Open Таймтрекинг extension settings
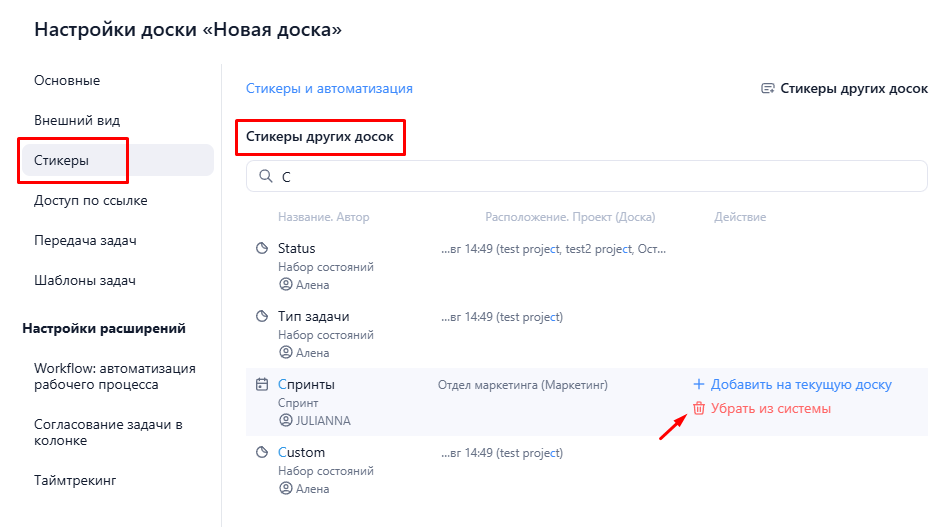 pos(75,480)
